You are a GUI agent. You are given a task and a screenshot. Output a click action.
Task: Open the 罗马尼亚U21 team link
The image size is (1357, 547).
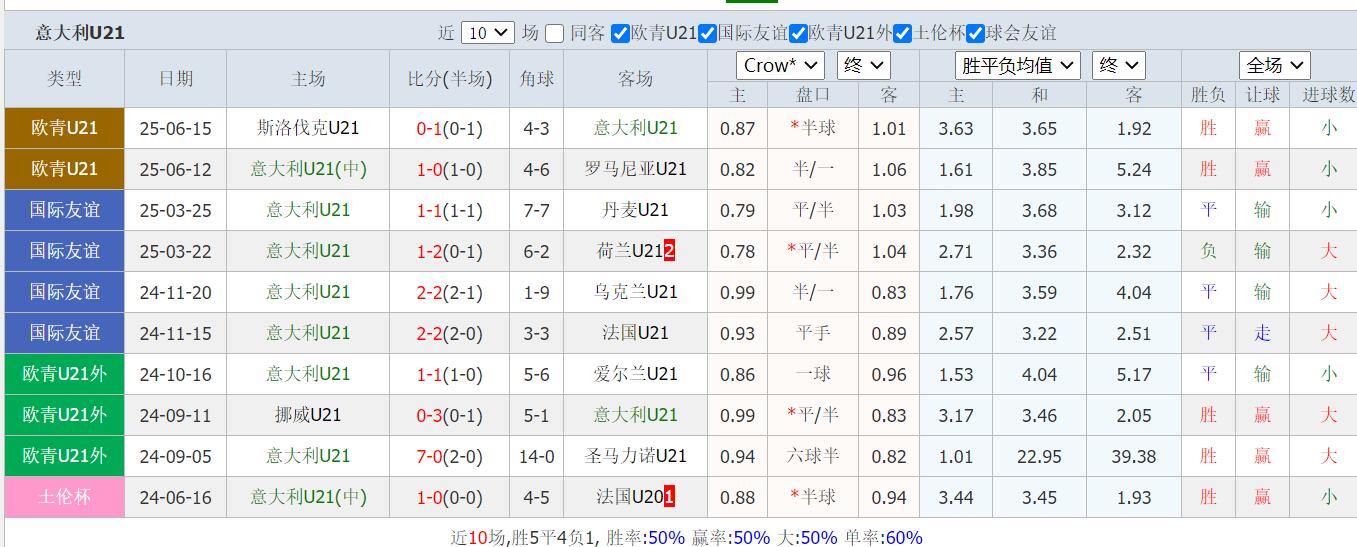click(635, 169)
